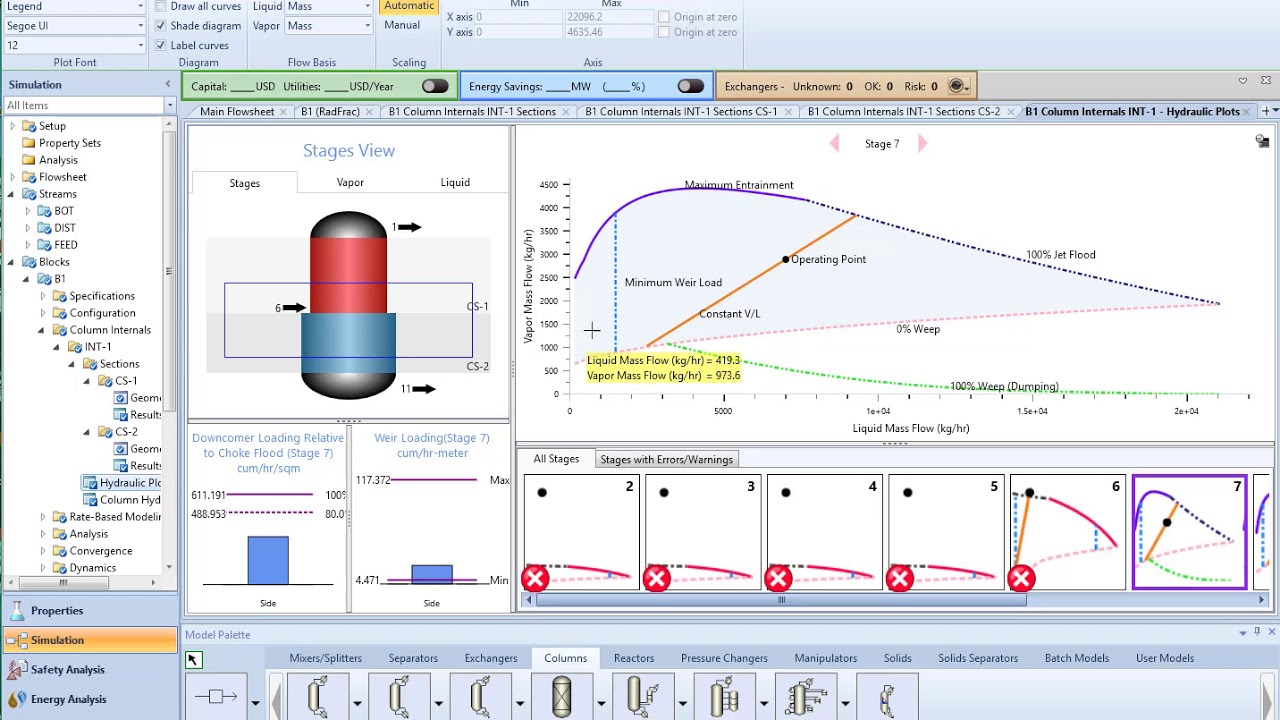Click the stage thumbnails horizontal scrollbar
This screenshot has height=720, width=1280.
coord(781,600)
